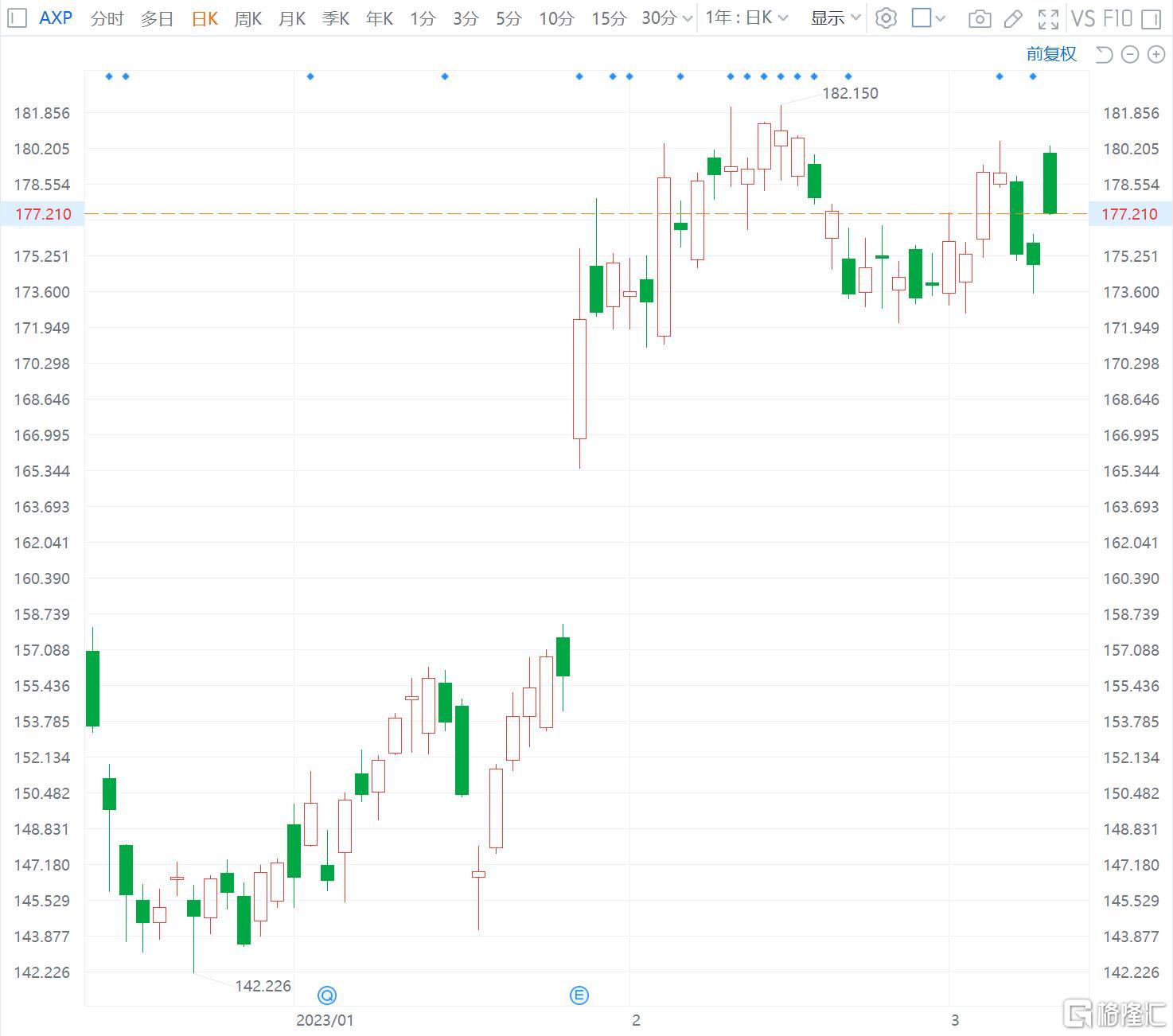The image size is (1173, 1036).
Task: Open chart settings gear icon
Action: pyautogui.click(x=886, y=18)
